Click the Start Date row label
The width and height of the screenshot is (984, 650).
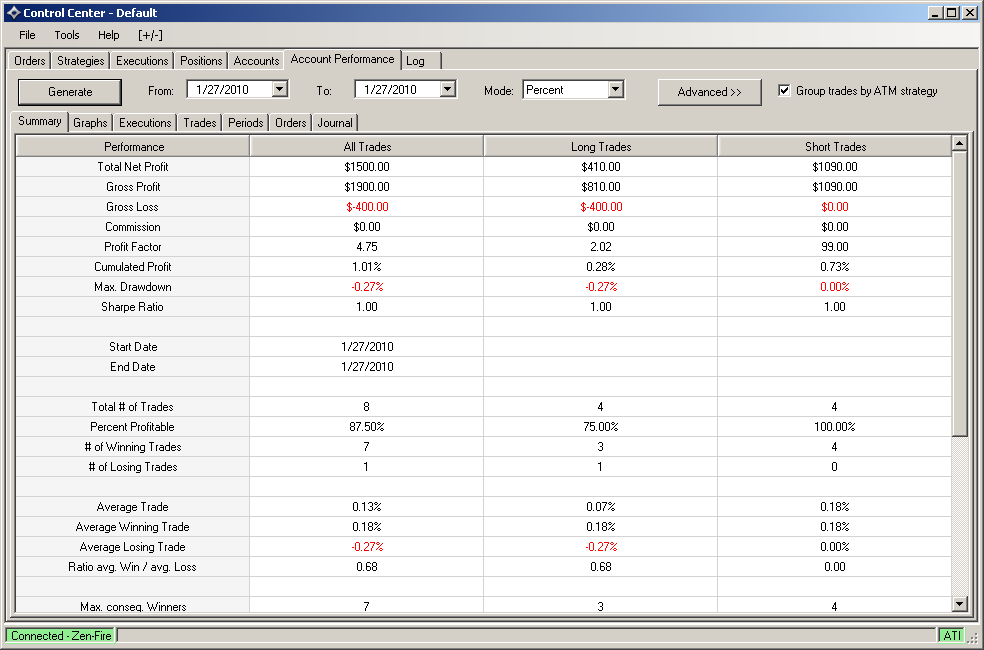click(133, 347)
